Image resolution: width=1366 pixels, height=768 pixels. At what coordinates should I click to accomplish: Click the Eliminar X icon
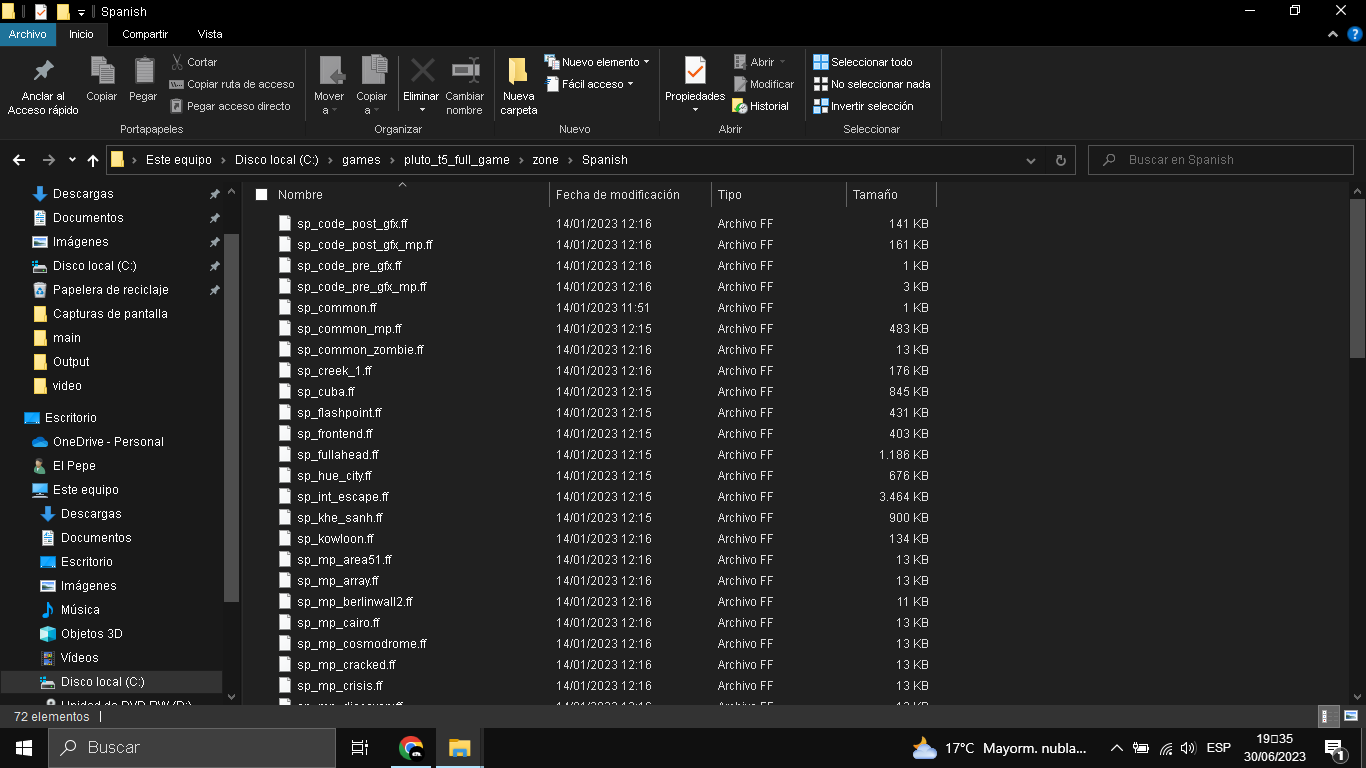click(x=422, y=70)
